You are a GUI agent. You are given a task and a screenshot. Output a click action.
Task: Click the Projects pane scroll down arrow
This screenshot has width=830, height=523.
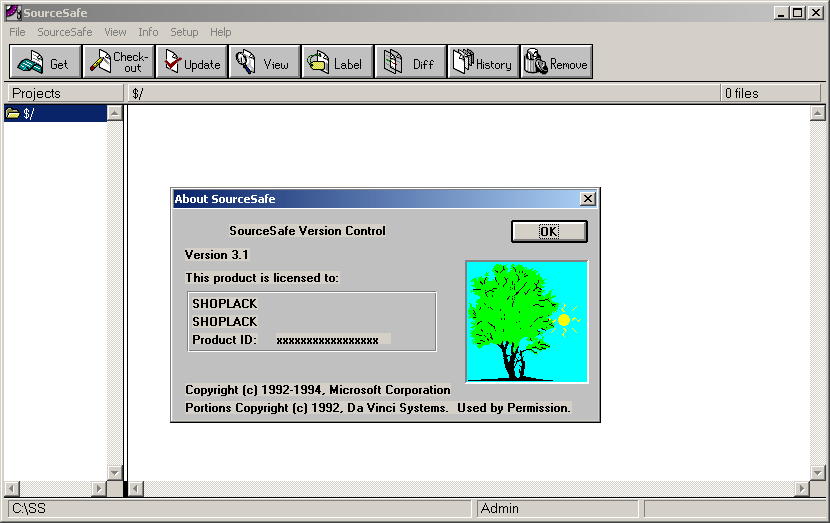tap(115, 472)
